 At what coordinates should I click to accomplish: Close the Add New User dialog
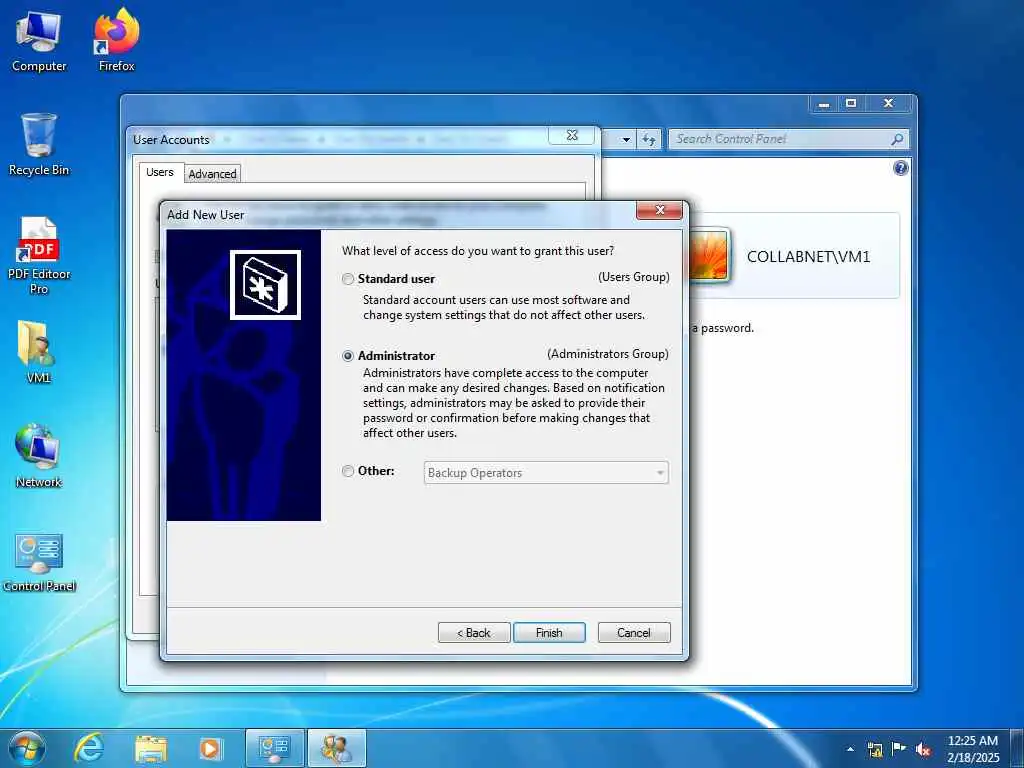(x=659, y=210)
